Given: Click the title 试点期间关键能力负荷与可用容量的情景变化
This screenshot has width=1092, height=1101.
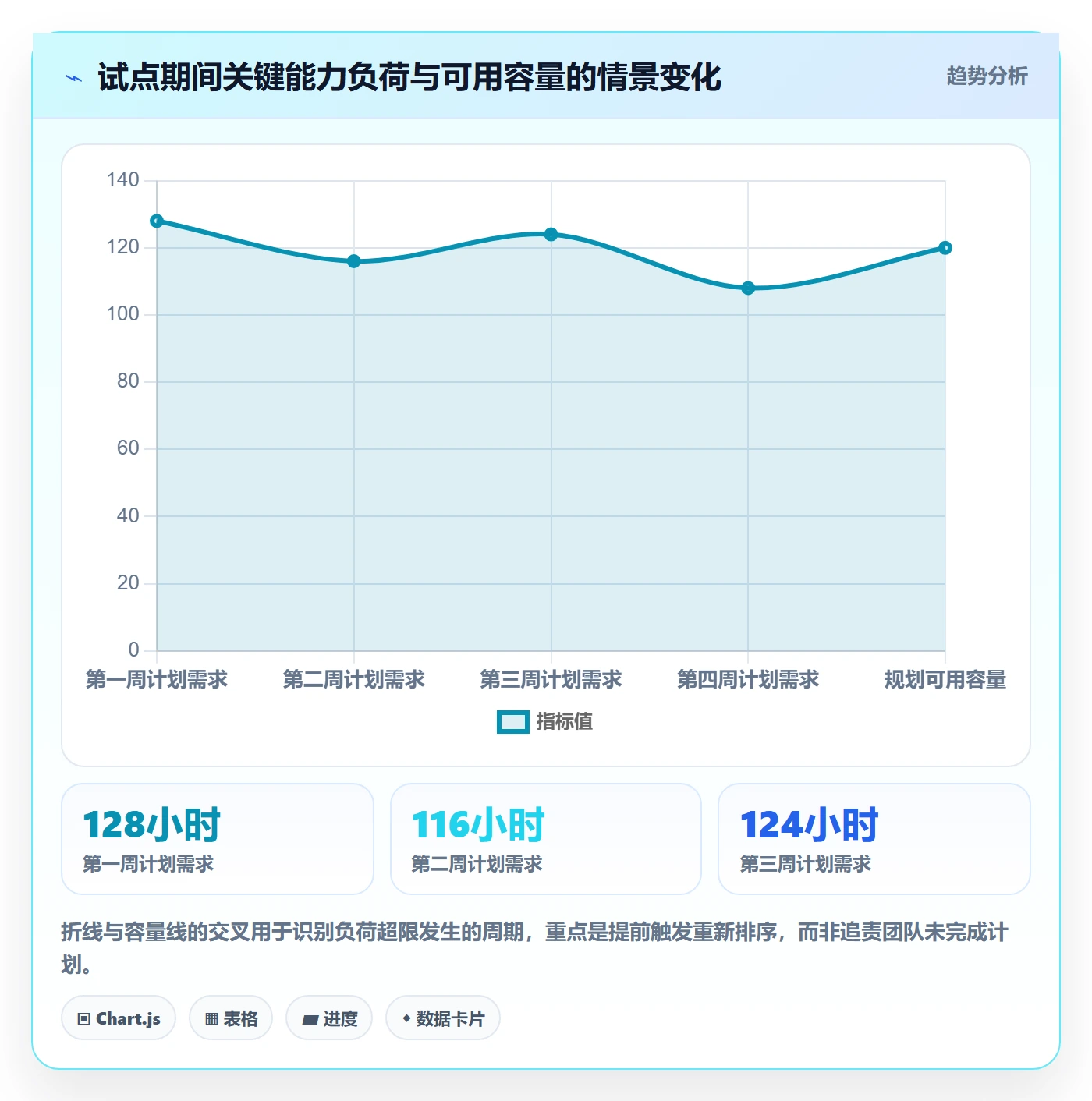Looking at the screenshot, I should pos(409,77).
